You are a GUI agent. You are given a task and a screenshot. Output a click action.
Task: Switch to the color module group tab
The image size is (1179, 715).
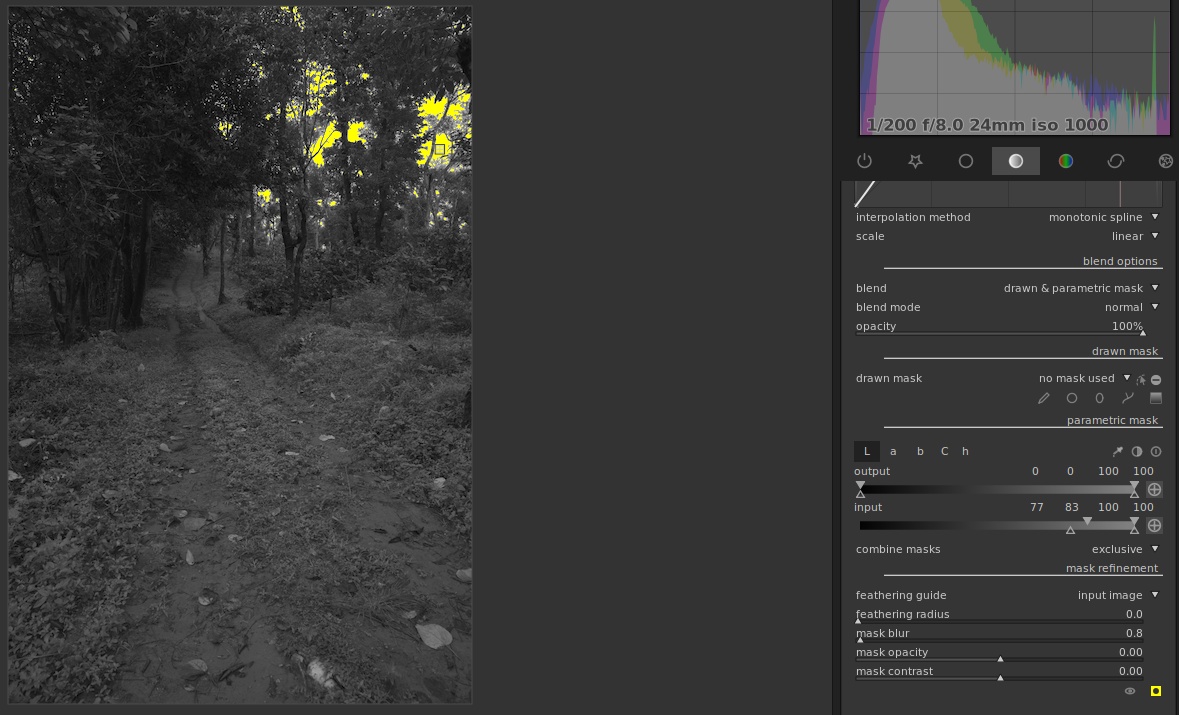1065,161
